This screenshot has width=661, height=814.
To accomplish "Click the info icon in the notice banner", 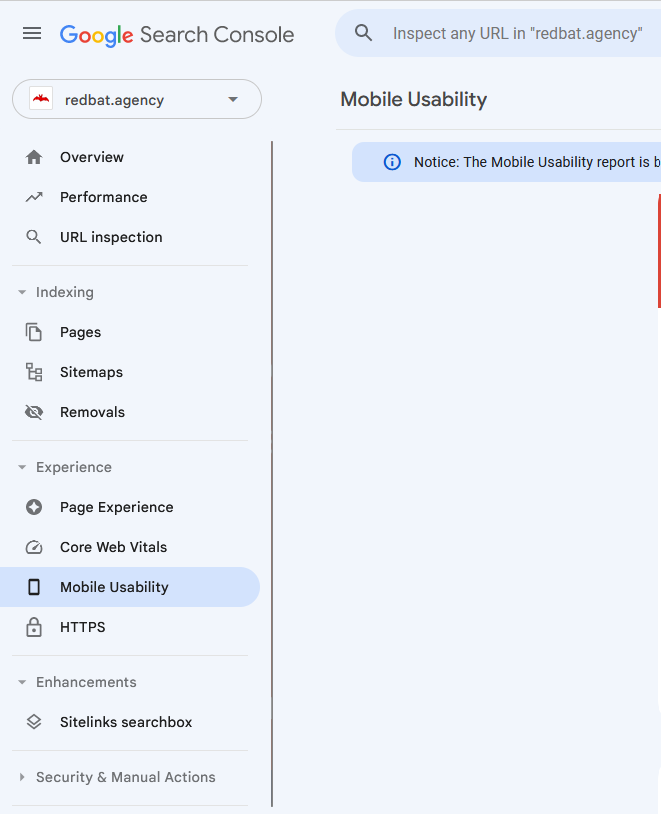I will pyautogui.click(x=392, y=162).
